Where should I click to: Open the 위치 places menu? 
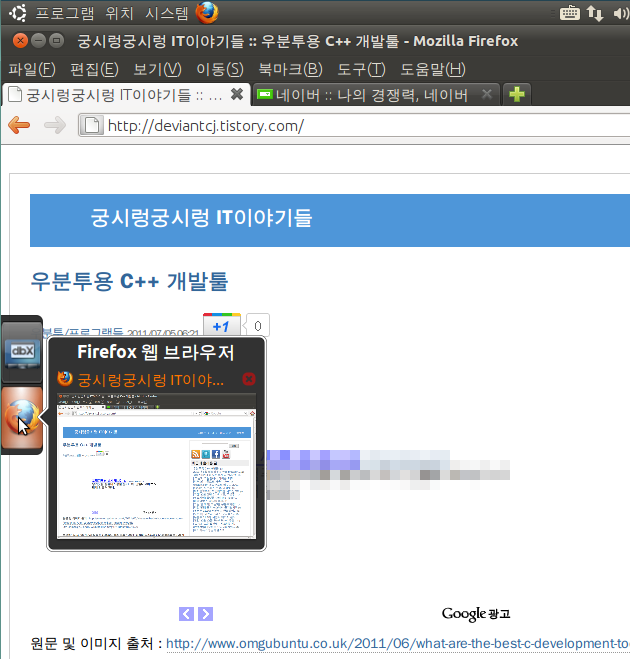point(119,13)
